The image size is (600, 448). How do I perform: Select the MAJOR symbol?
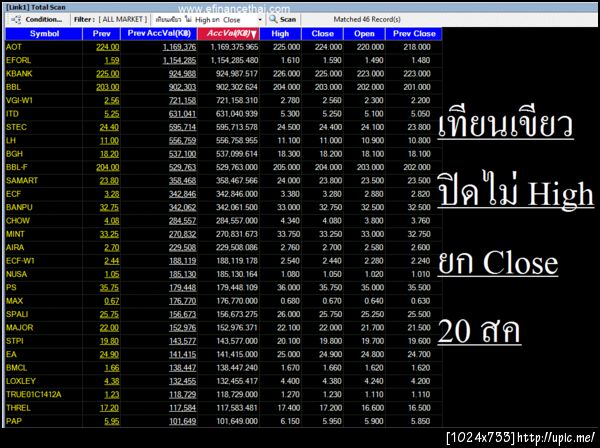[20, 327]
